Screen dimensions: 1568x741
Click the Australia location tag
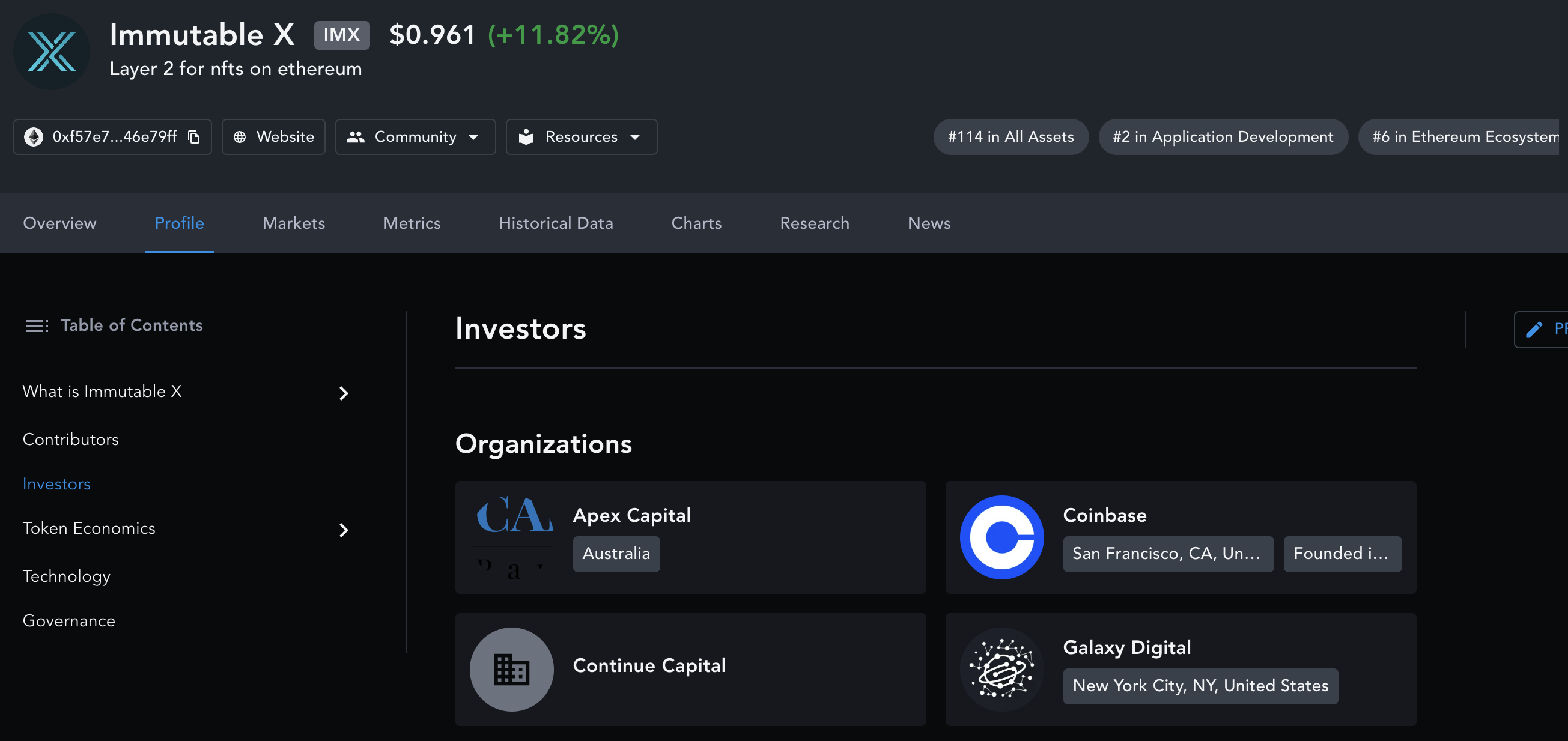click(x=616, y=554)
